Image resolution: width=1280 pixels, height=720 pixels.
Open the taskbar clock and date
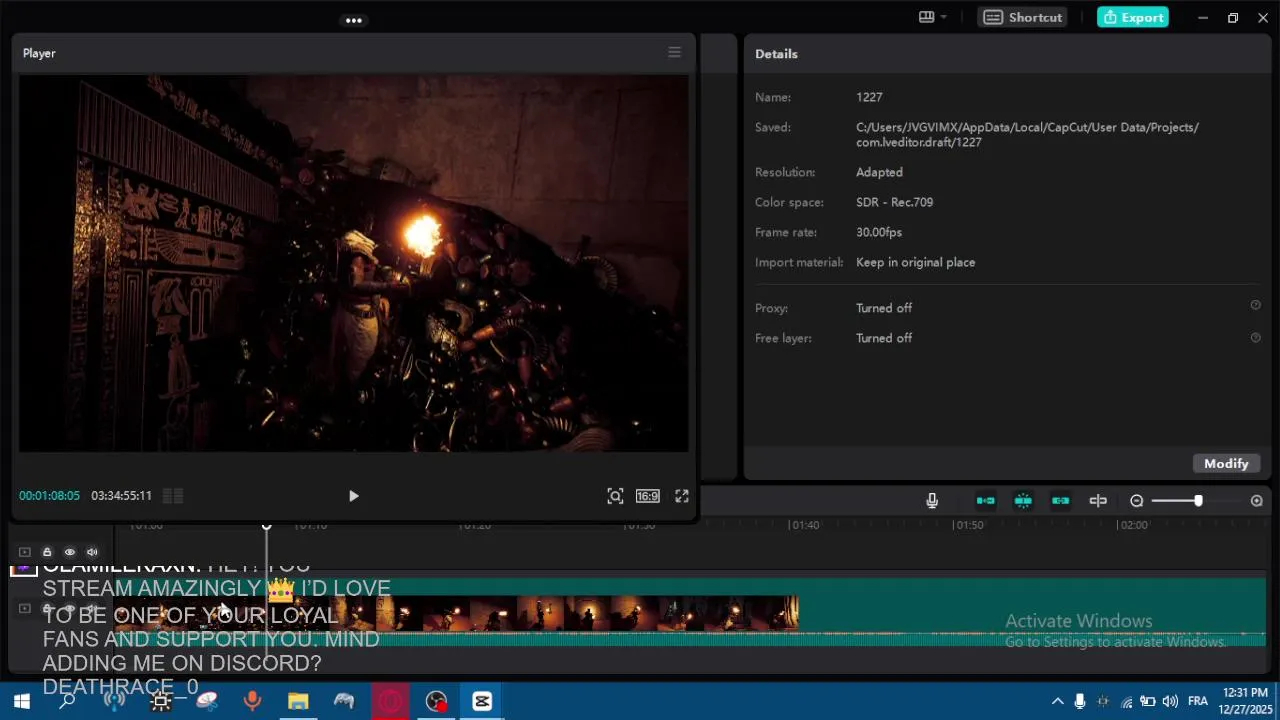pos(1244,701)
